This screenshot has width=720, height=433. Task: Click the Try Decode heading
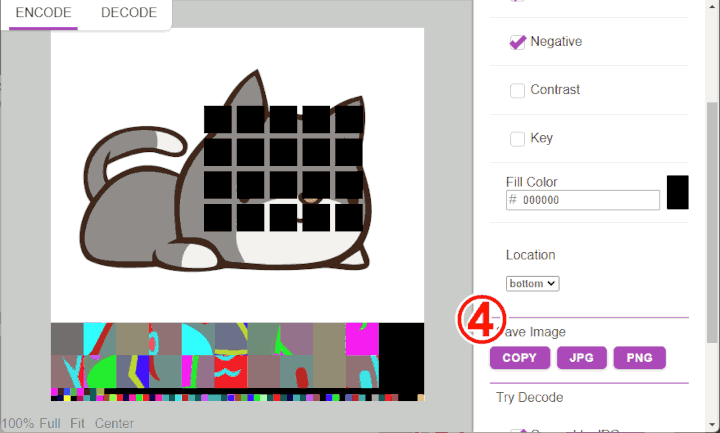(x=529, y=397)
